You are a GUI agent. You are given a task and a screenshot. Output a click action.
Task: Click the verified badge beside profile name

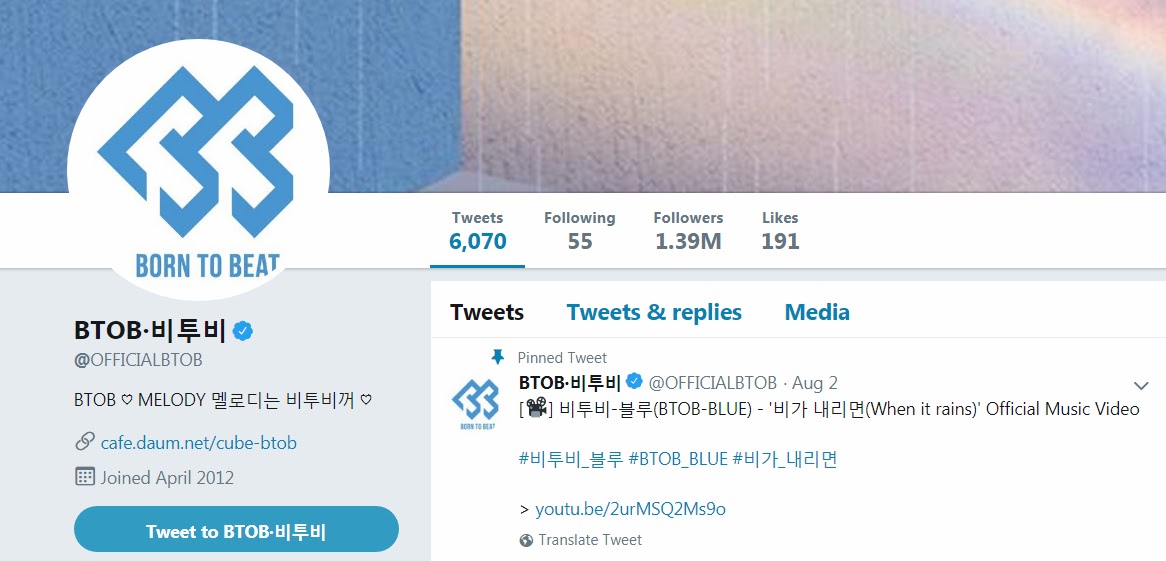[242, 331]
